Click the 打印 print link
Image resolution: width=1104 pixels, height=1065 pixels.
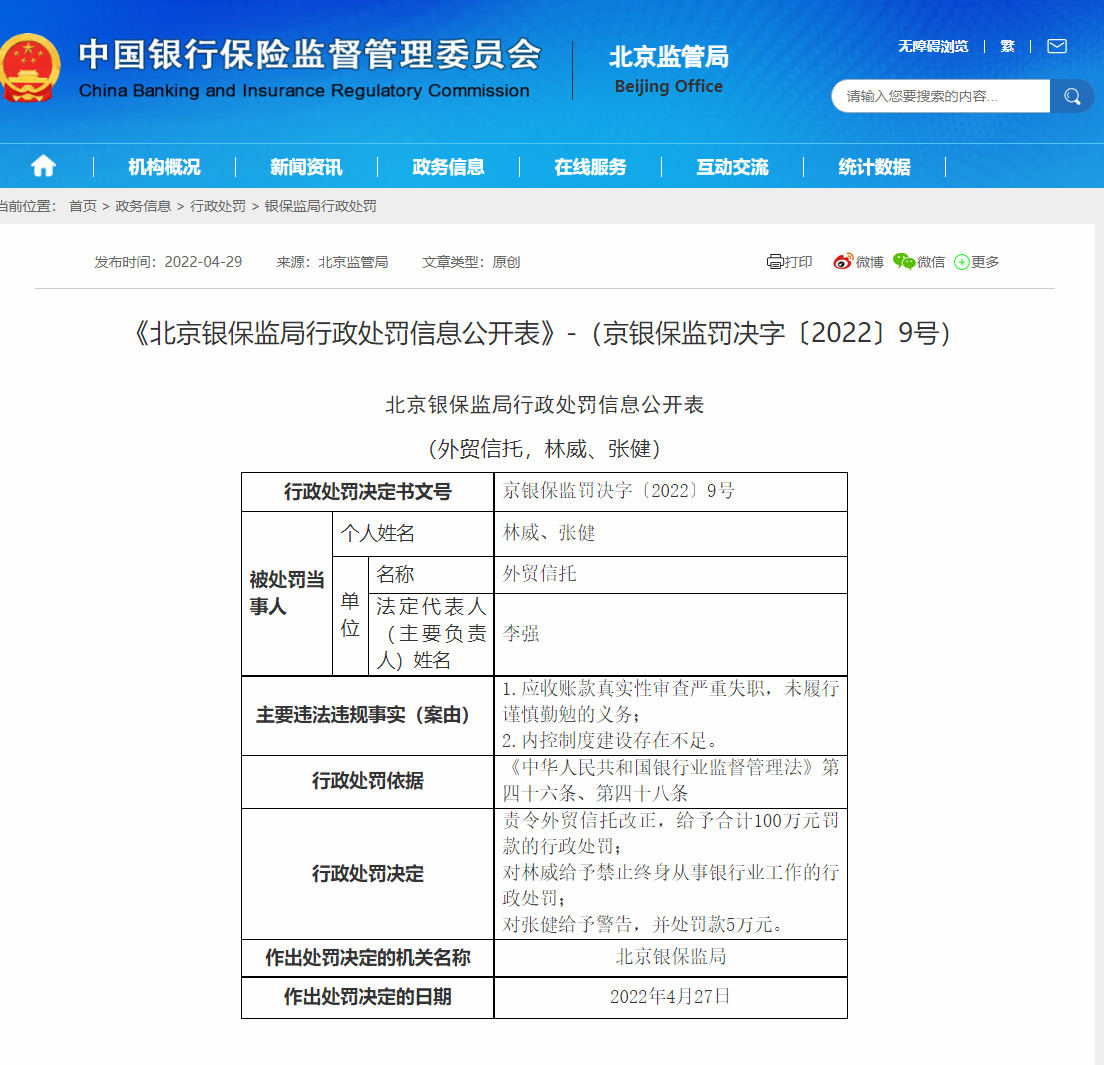(x=798, y=262)
